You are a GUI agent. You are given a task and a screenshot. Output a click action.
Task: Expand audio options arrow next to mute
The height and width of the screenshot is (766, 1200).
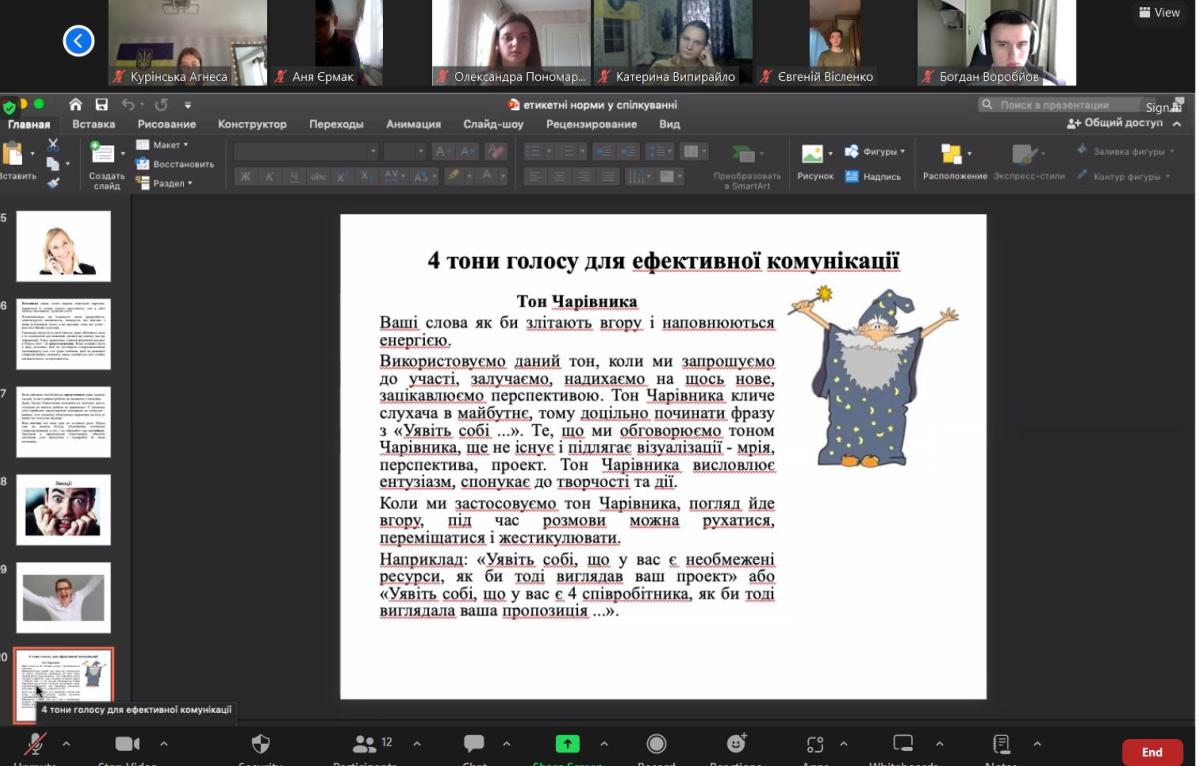[x=67, y=744]
